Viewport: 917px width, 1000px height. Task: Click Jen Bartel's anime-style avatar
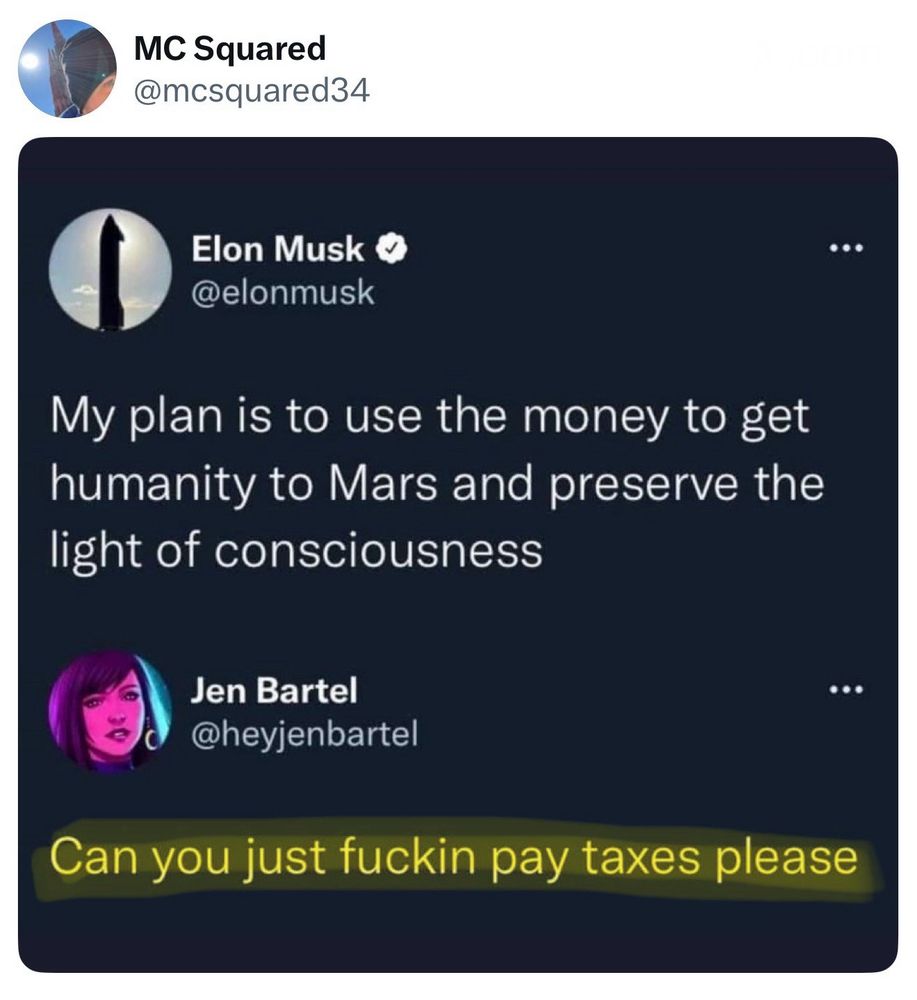108,710
